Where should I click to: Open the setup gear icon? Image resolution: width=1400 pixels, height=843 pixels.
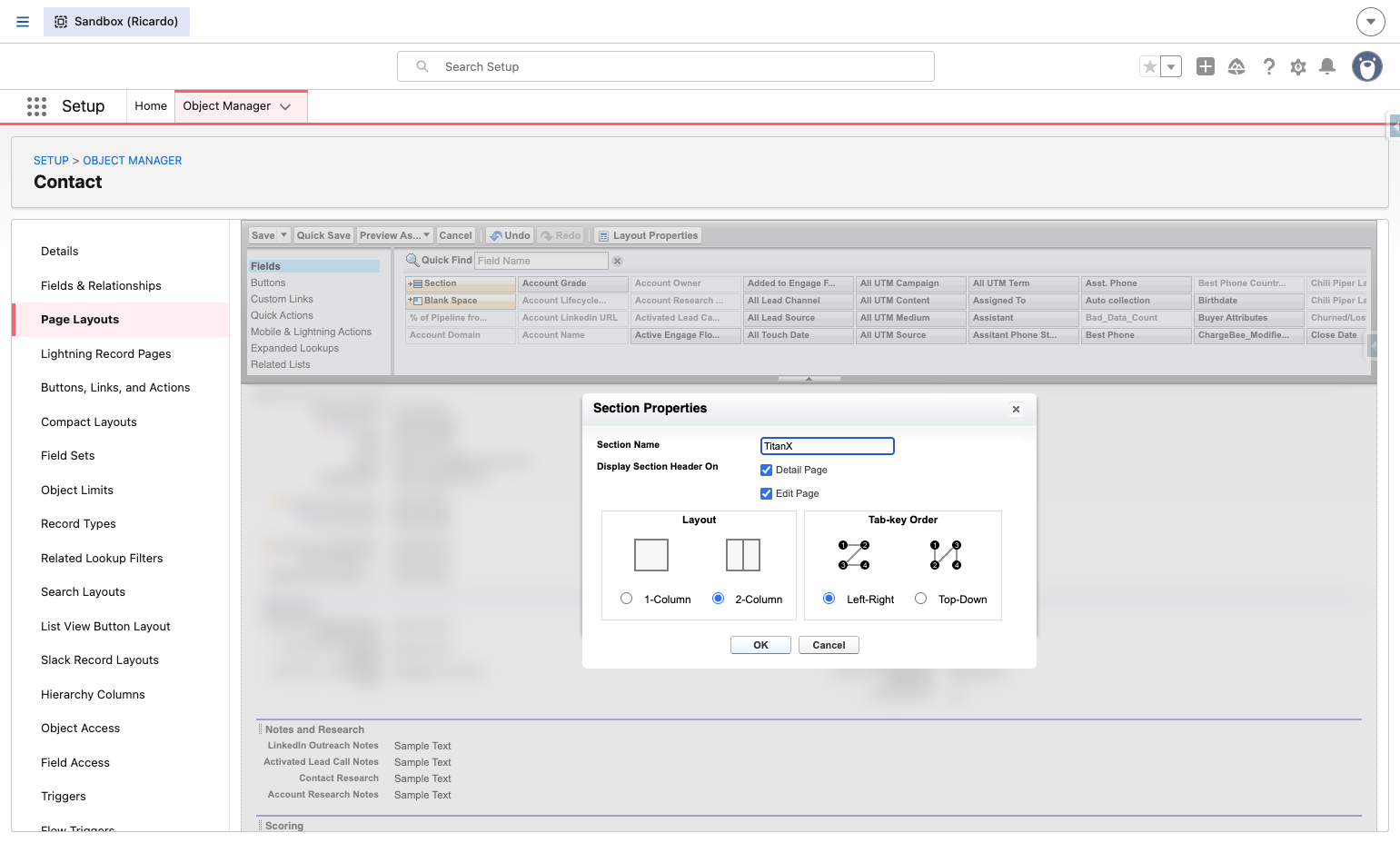[x=1298, y=66]
